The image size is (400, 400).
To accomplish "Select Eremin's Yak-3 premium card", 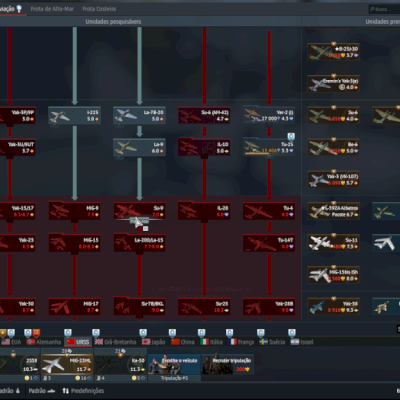I will pyautogui.click(x=334, y=84).
